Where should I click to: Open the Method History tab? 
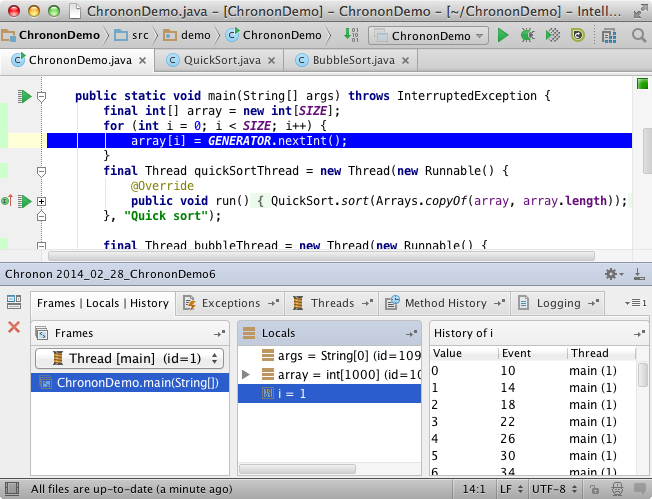445,303
